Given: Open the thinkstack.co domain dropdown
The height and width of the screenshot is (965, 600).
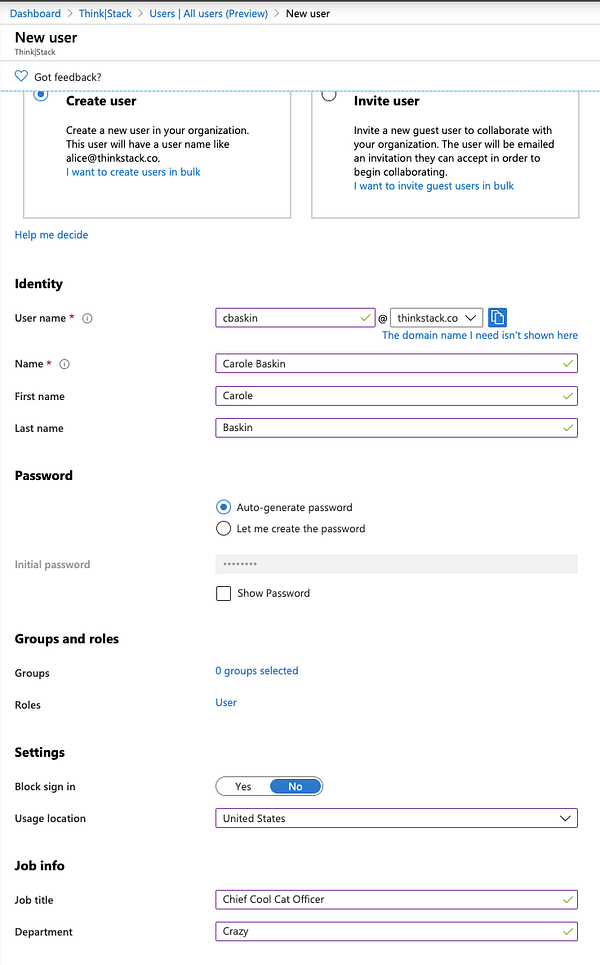Looking at the screenshot, I should tap(436, 318).
